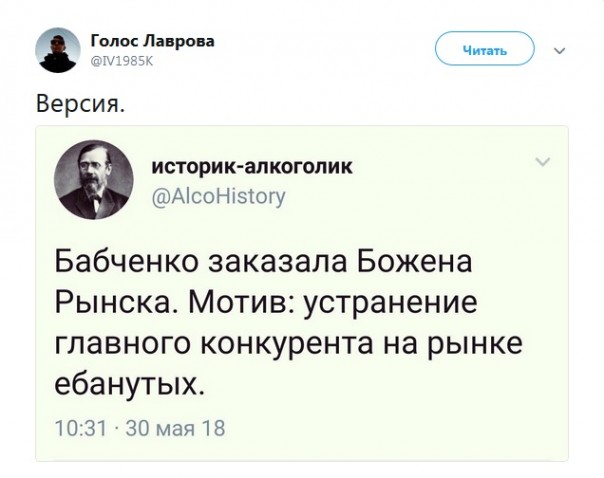Open the 10:31 timestamp of quoted tweet

(x=80, y=428)
